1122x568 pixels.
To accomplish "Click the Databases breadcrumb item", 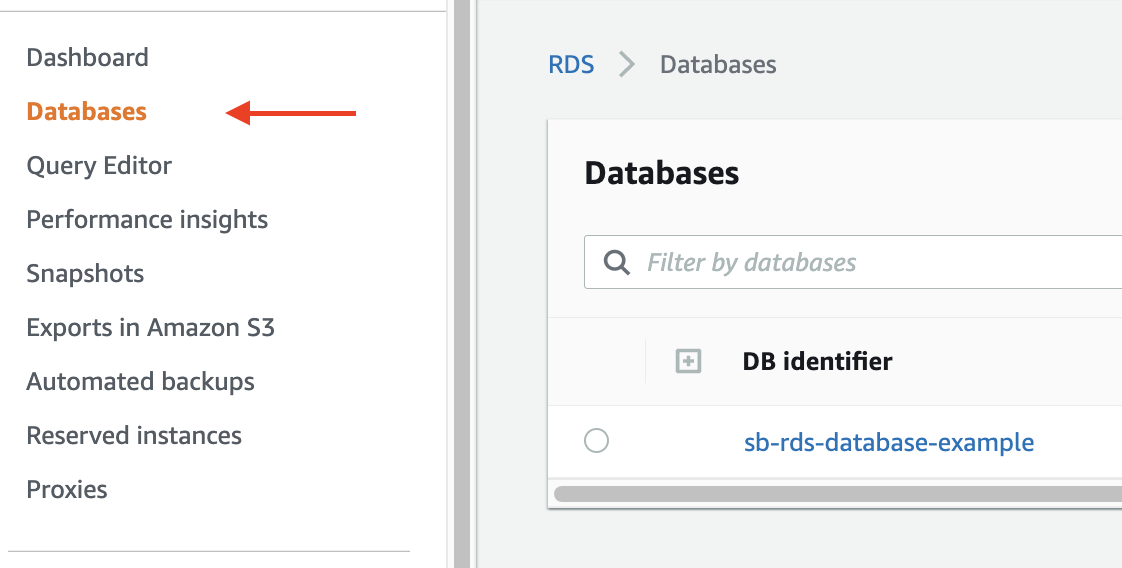I will (x=718, y=65).
